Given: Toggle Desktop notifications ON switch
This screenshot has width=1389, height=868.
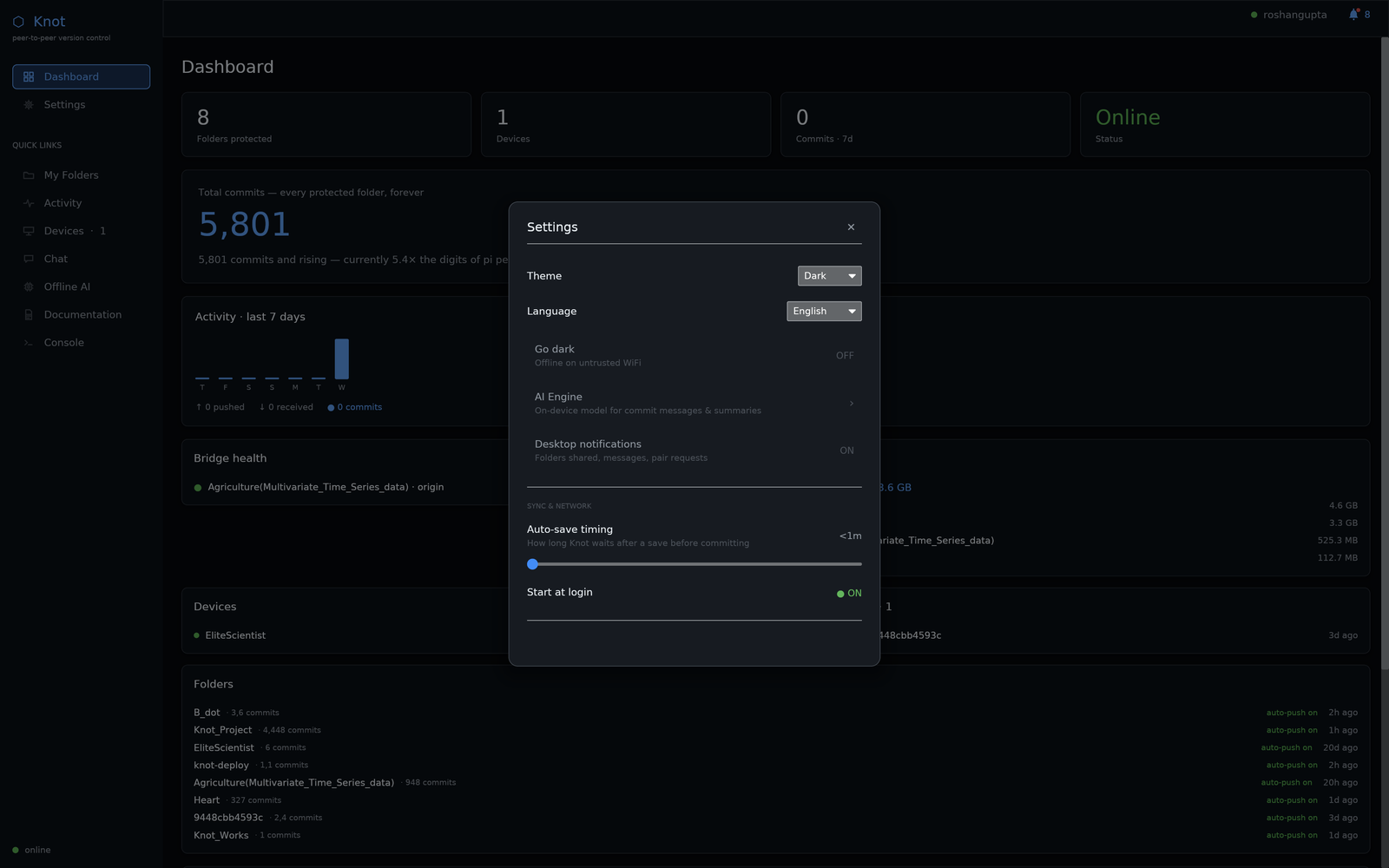Looking at the screenshot, I should pyautogui.click(x=846, y=450).
